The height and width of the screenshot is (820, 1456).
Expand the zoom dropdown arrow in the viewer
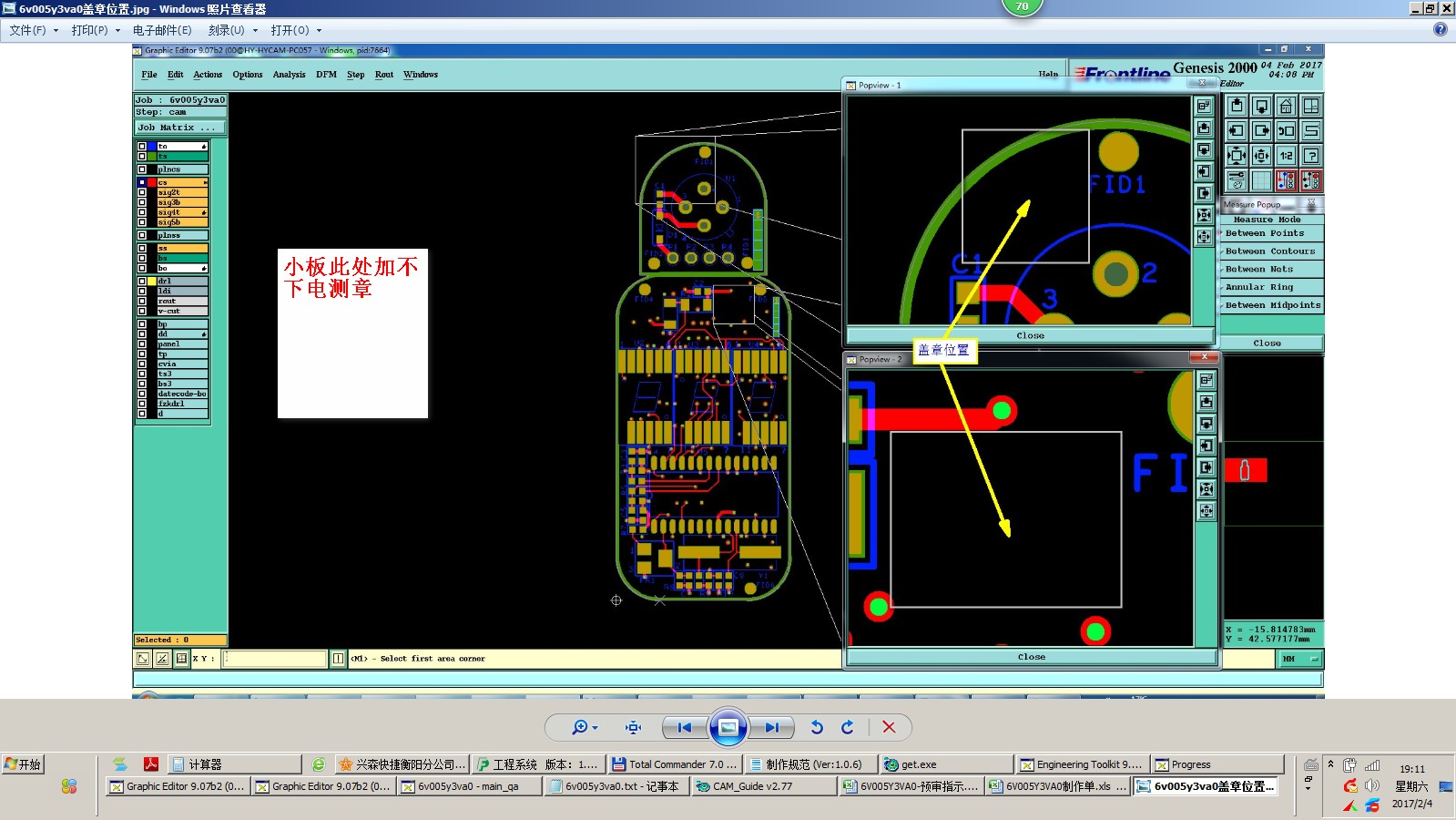(596, 728)
